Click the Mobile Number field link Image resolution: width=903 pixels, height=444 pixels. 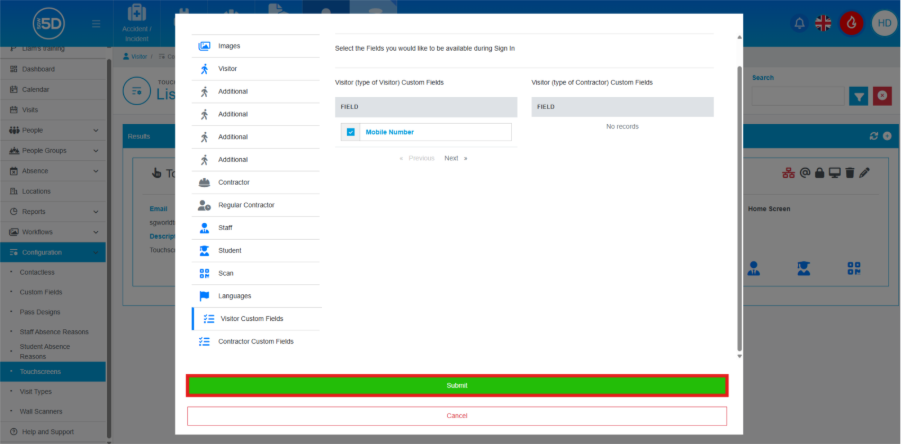(390, 132)
